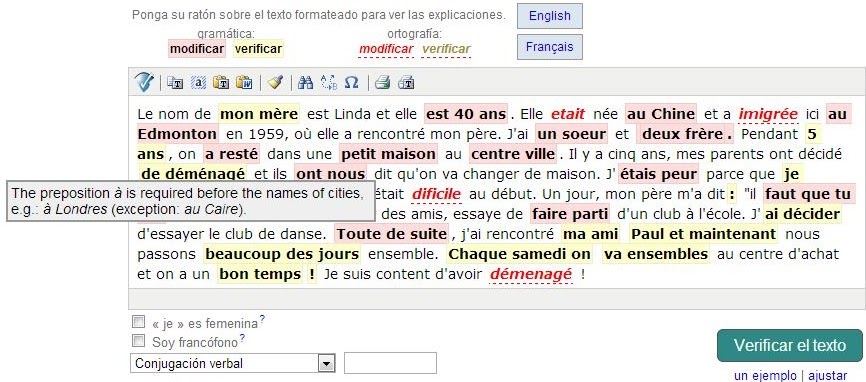Viewport: 866px width, 382px height.
Task: Open the Replace A-to-B icon
Action: coord(329,83)
